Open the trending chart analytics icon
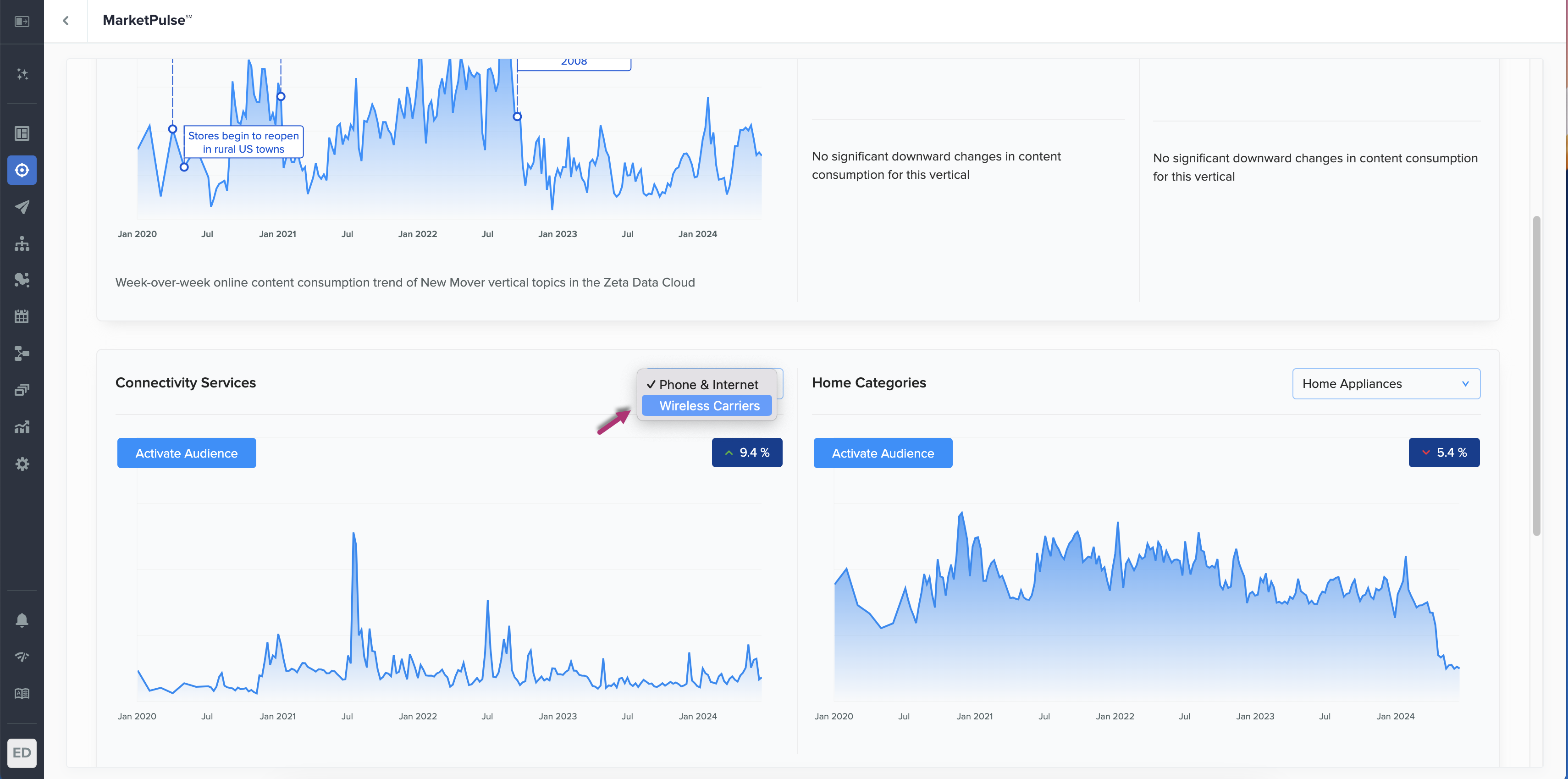The height and width of the screenshot is (779, 1568). coord(22,427)
